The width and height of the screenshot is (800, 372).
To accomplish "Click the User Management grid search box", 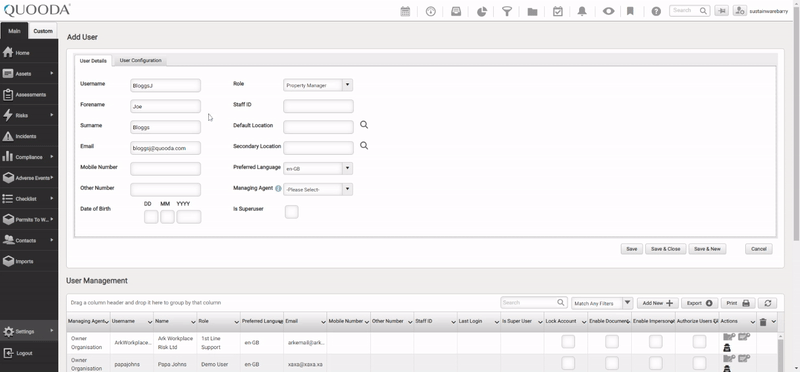I will pyautogui.click(x=534, y=303).
